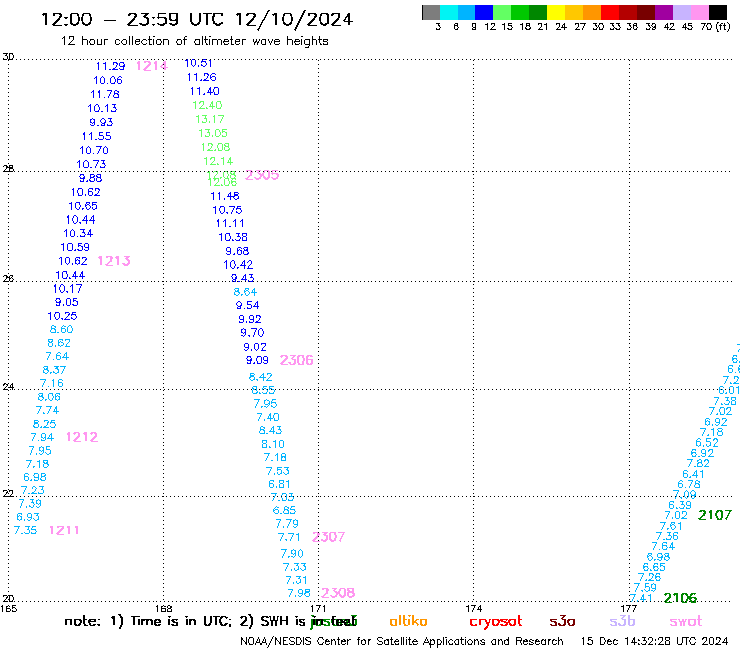Click the wave height value 7.59
740x650 pixels.
click(645, 588)
